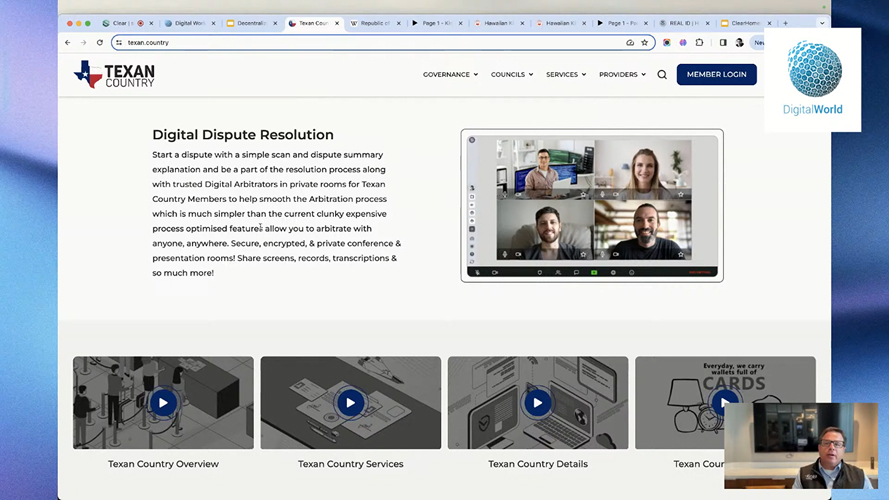The width and height of the screenshot is (889, 500).
Task: Go back using the browser back arrow
Action: (x=68, y=43)
